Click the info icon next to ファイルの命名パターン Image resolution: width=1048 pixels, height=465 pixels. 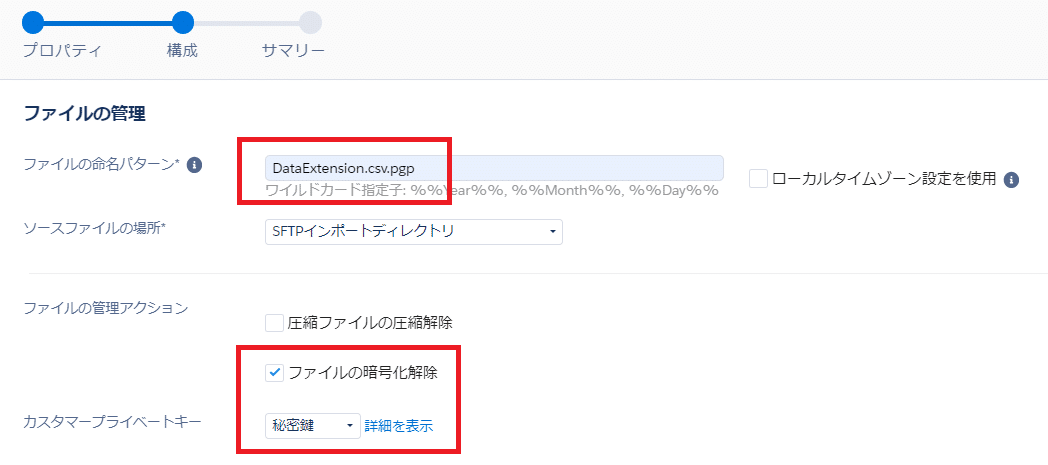(194, 164)
